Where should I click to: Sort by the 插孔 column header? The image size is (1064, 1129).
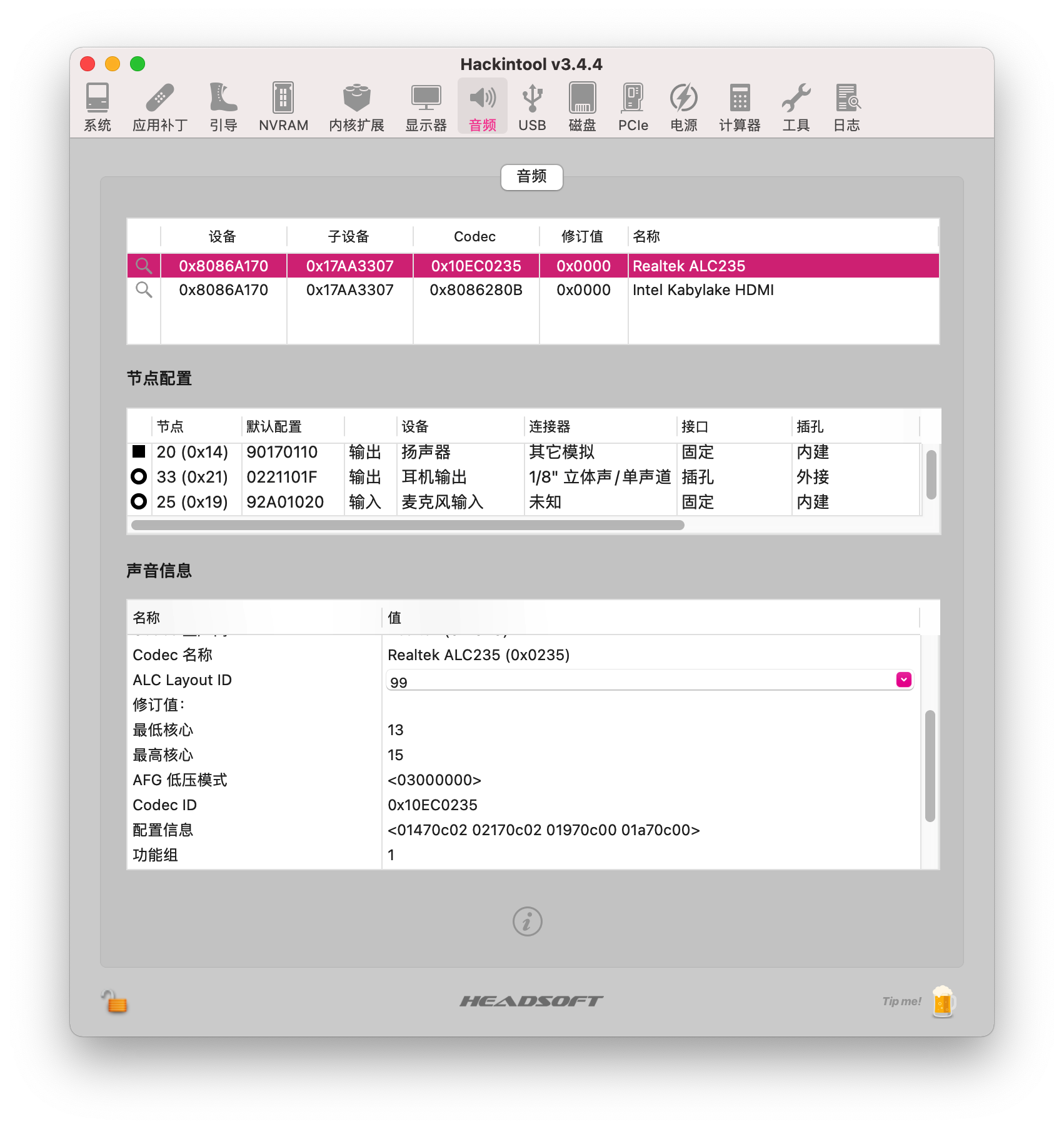[x=855, y=426]
